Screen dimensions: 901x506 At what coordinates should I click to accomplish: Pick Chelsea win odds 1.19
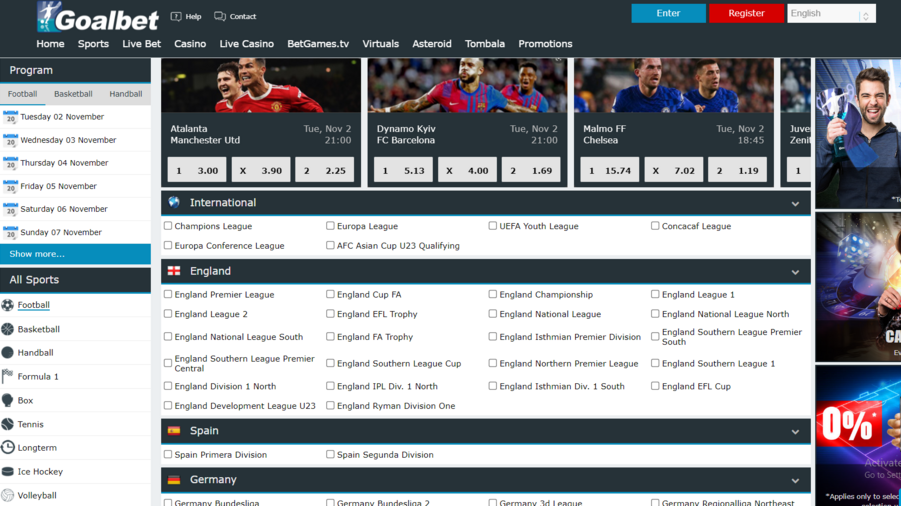[737, 171]
